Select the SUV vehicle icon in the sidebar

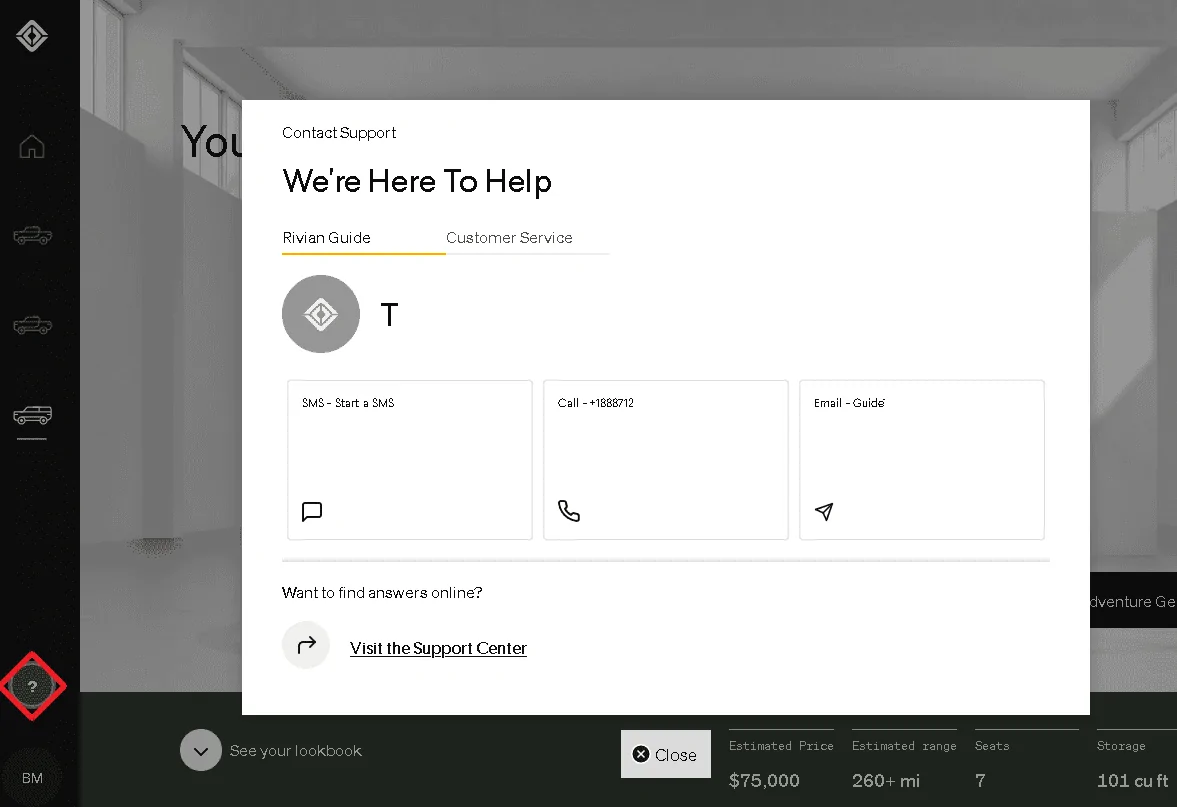[x=32, y=414]
